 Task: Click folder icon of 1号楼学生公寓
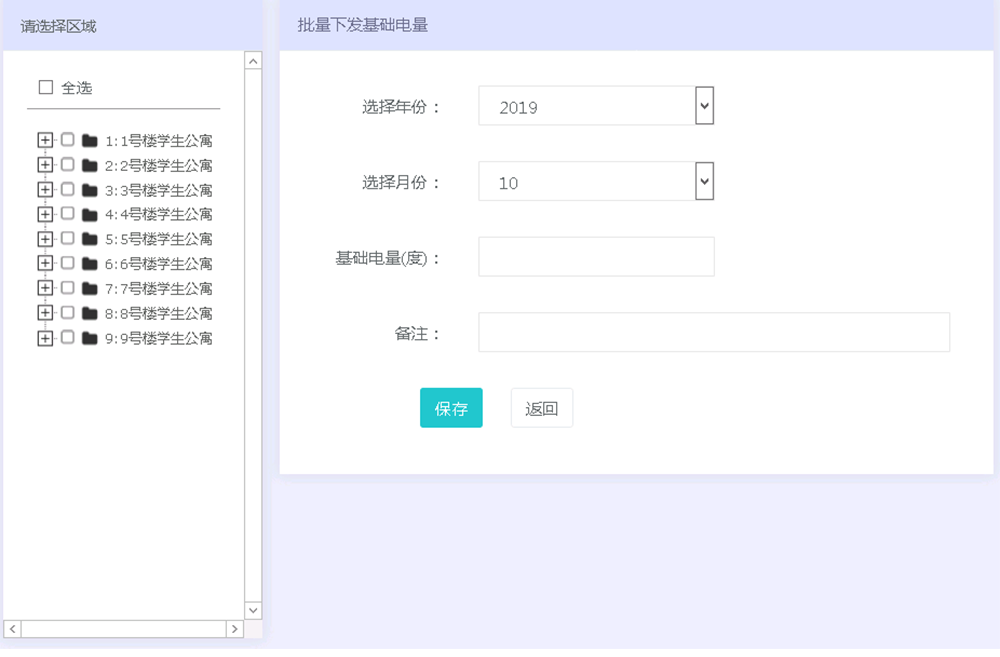click(x=89, y=141)
